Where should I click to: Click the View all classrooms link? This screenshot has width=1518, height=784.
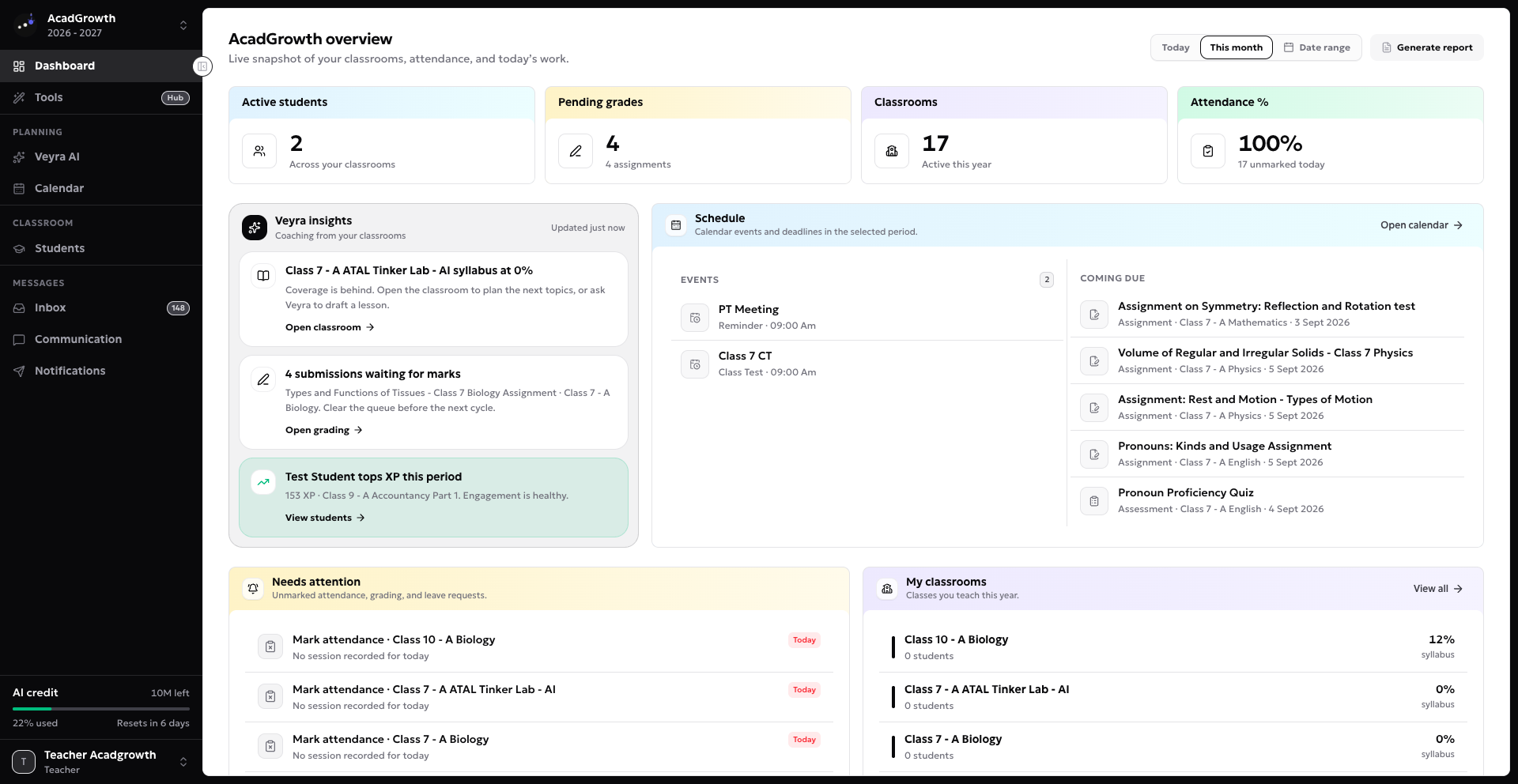tap(1438, 589)
